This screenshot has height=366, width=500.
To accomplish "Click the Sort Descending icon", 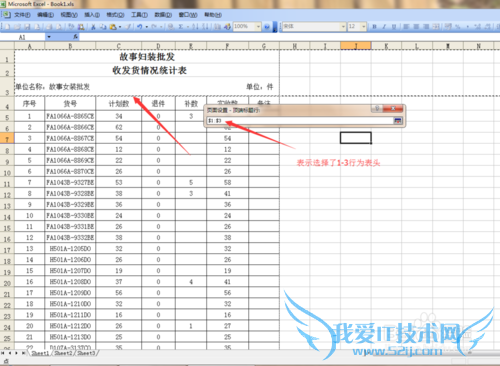I will coord(205,27).
